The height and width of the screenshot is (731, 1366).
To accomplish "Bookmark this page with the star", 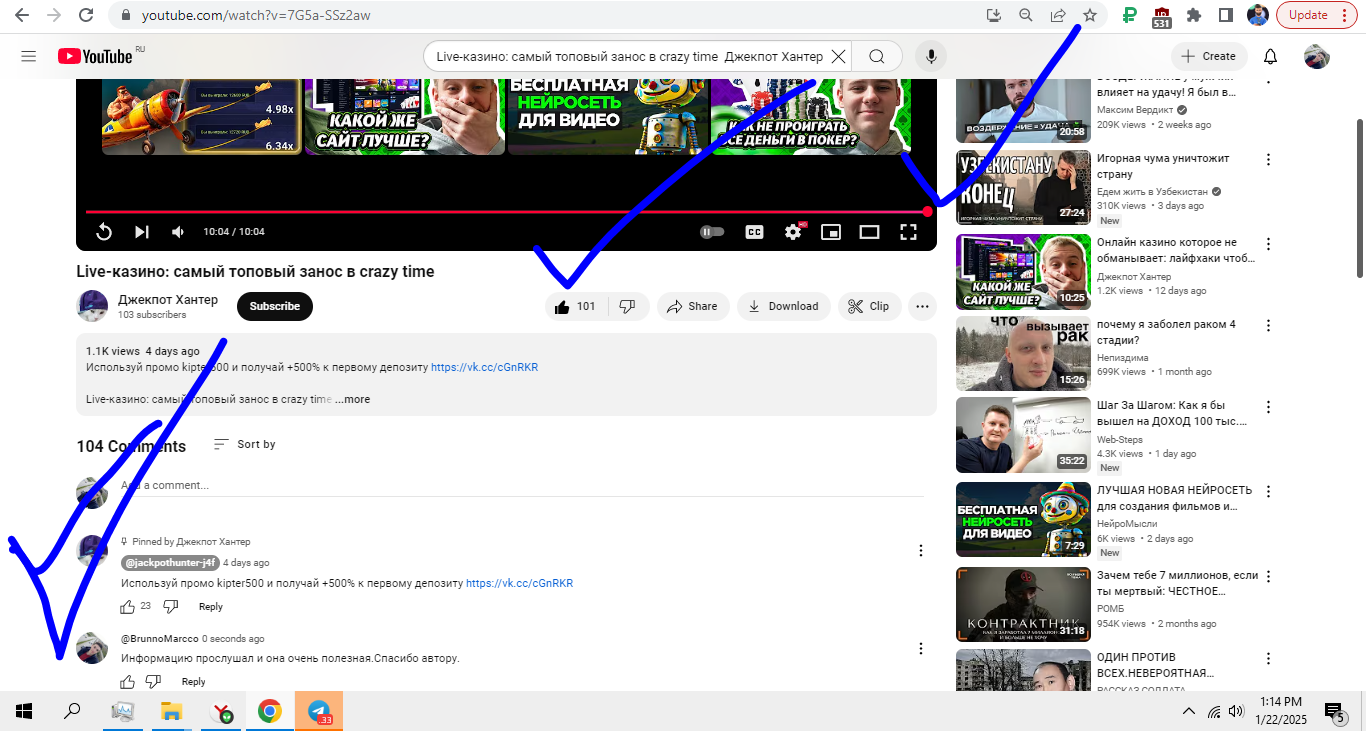I will coord(1090,15).
